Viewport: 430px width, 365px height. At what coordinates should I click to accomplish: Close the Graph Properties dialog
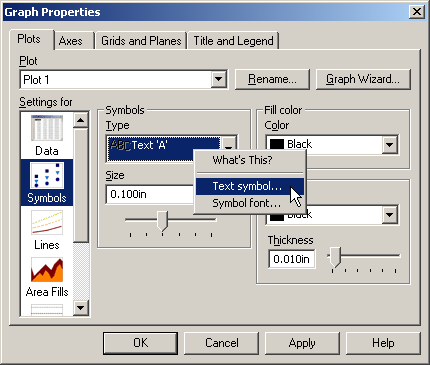tap(417, 12)
